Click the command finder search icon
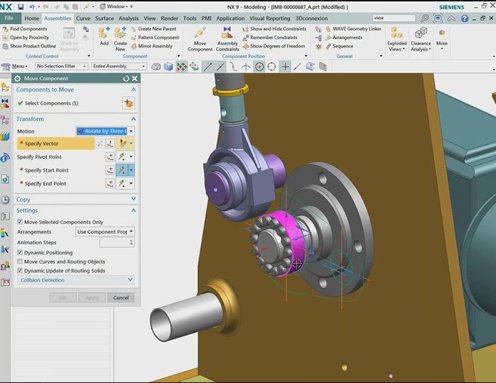This screenshot has width=496, height=383. [424, 18]
